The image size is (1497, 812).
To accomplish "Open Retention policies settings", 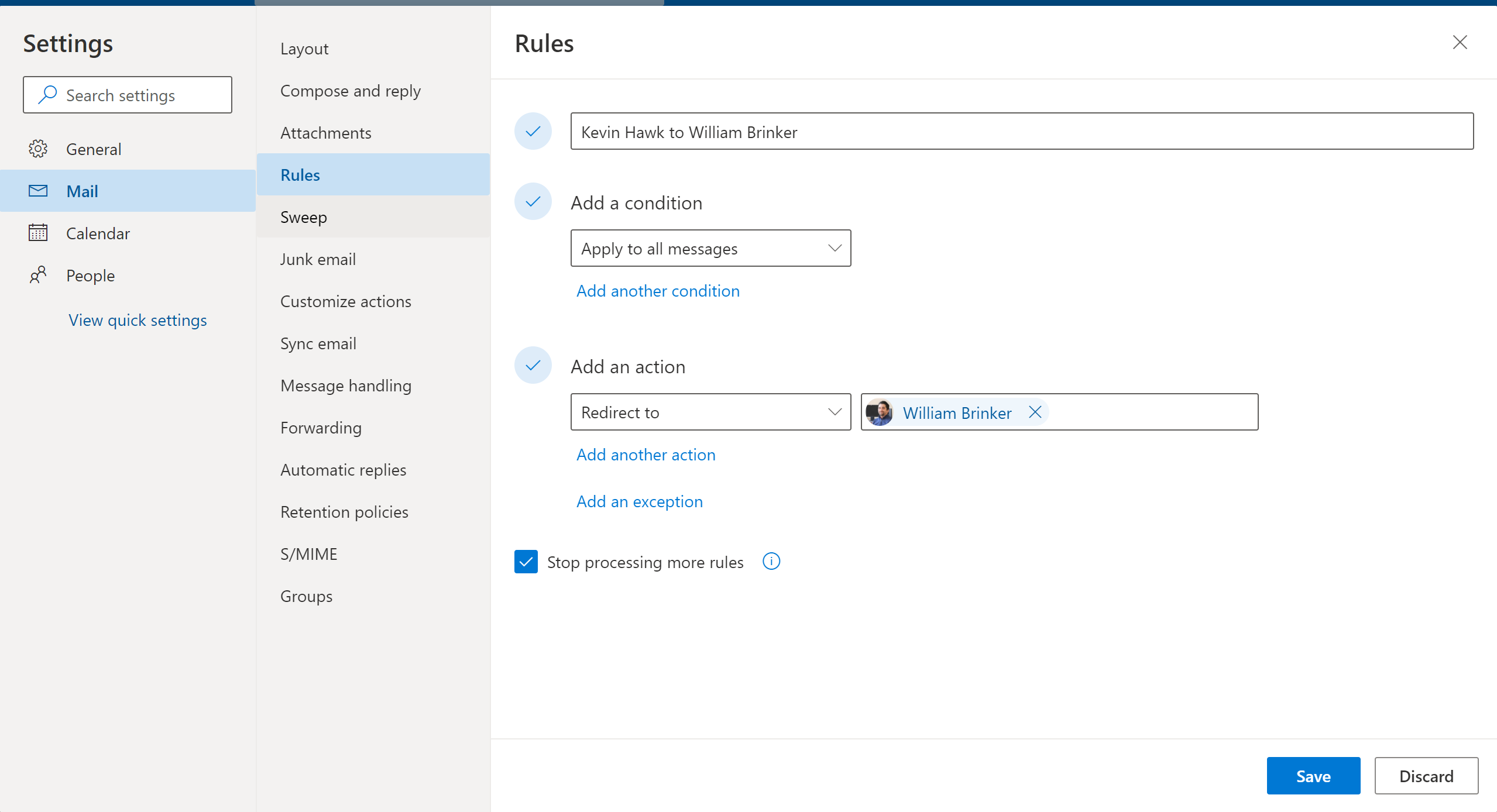I will pos(373,512).
